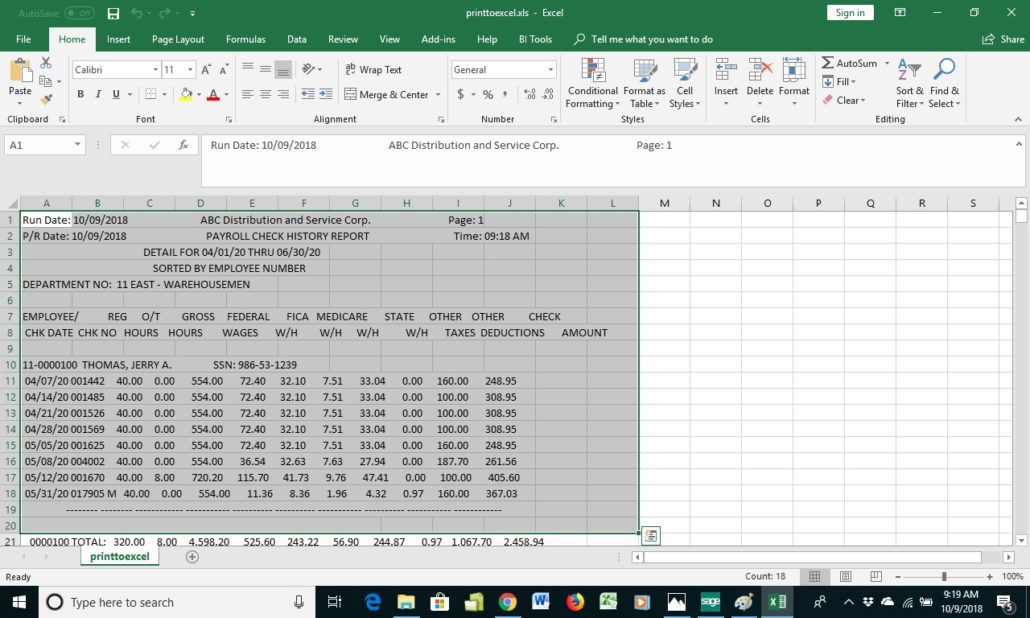The height and width of the screenshot is (618, 1030).
Task: Click the AutoSum sigma button
Action: click(849, 63)
